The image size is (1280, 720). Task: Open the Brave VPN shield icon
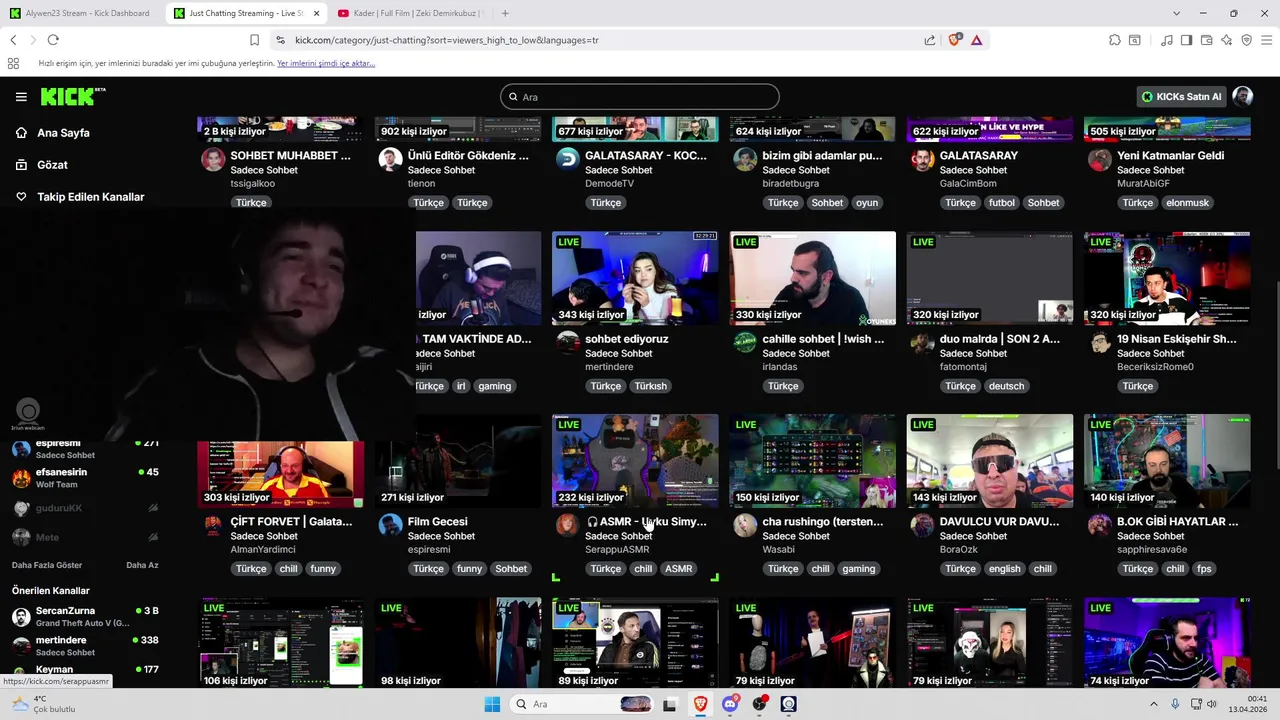tap(1247, 40)
